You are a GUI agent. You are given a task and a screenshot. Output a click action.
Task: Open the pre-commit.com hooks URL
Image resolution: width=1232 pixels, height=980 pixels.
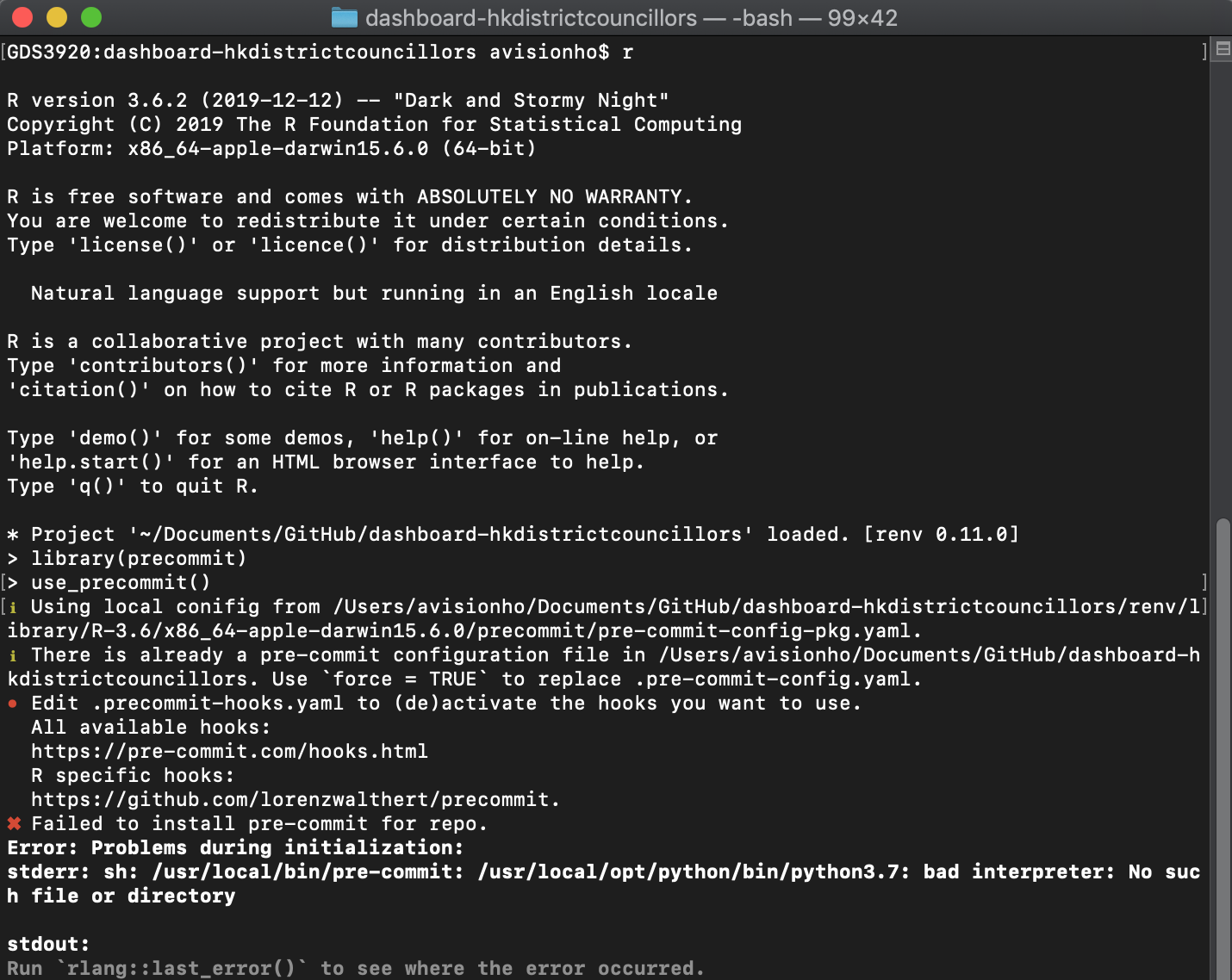229,751
